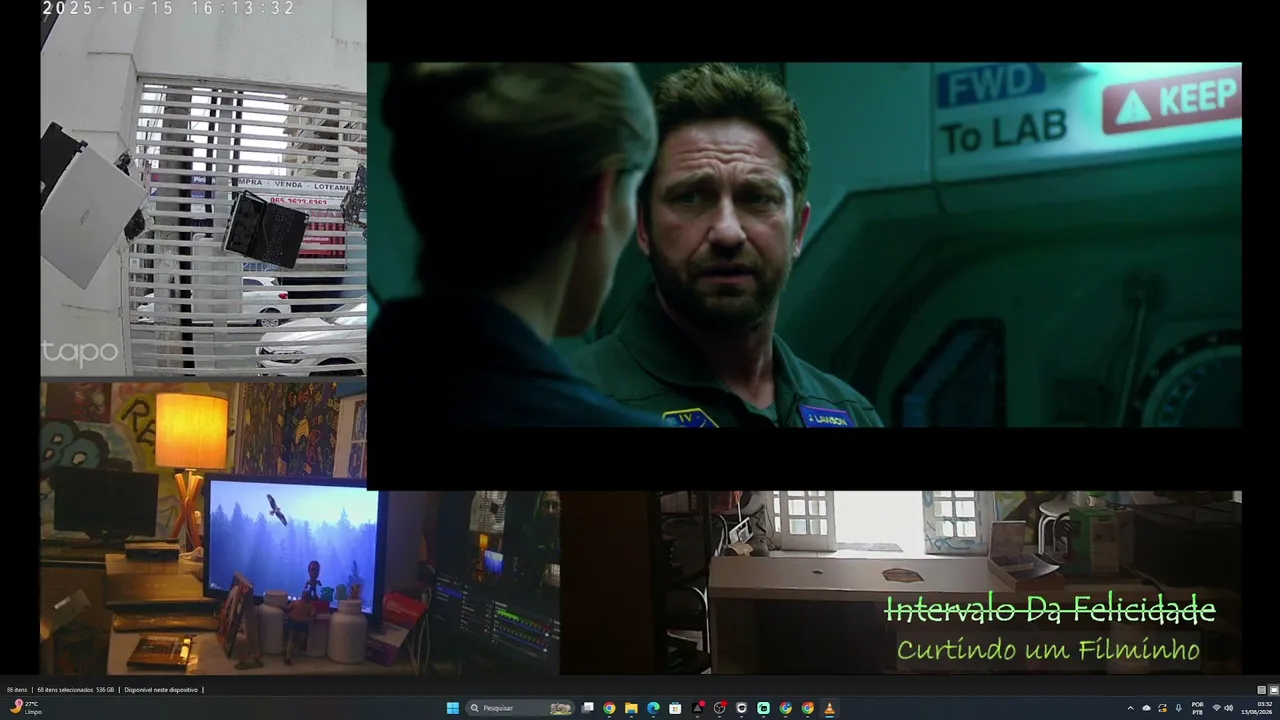
Task: Open the Chrome icon beside the mint-green app
Action: coord(785,708)
